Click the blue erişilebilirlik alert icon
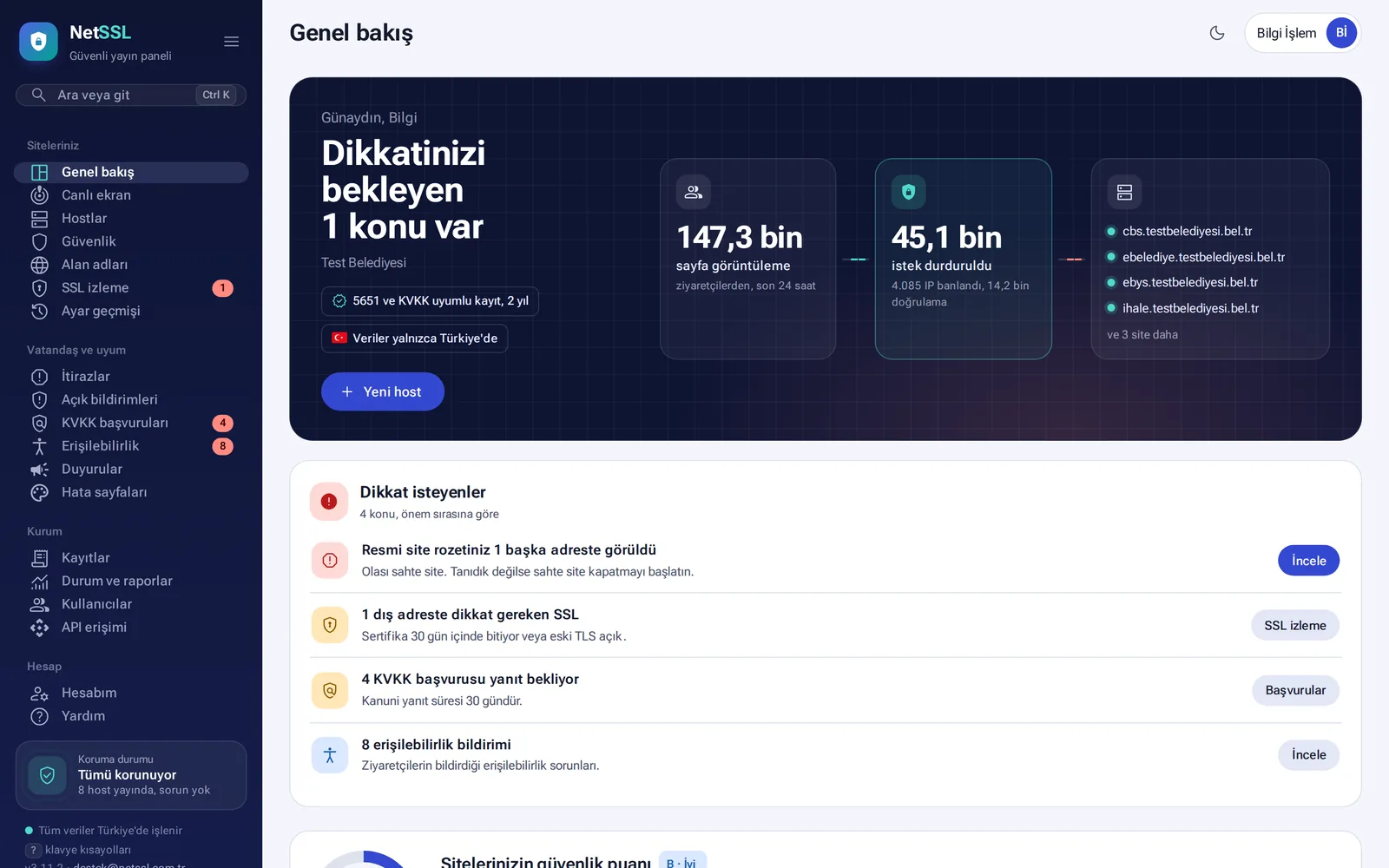 (x=330, y=755)
